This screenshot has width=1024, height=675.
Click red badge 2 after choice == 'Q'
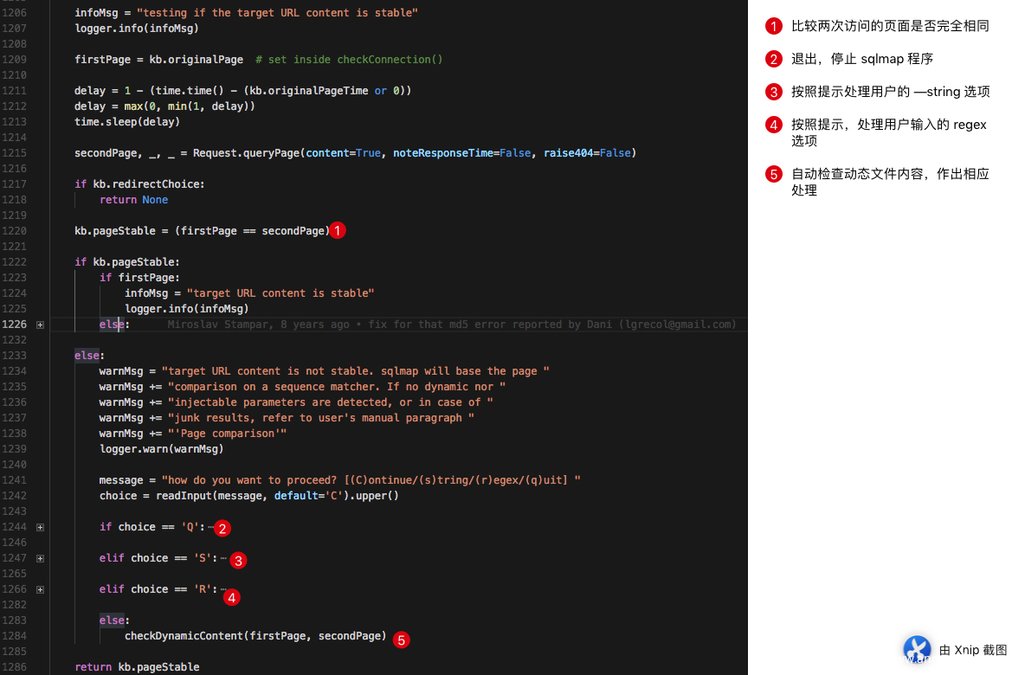pos(223,528)
